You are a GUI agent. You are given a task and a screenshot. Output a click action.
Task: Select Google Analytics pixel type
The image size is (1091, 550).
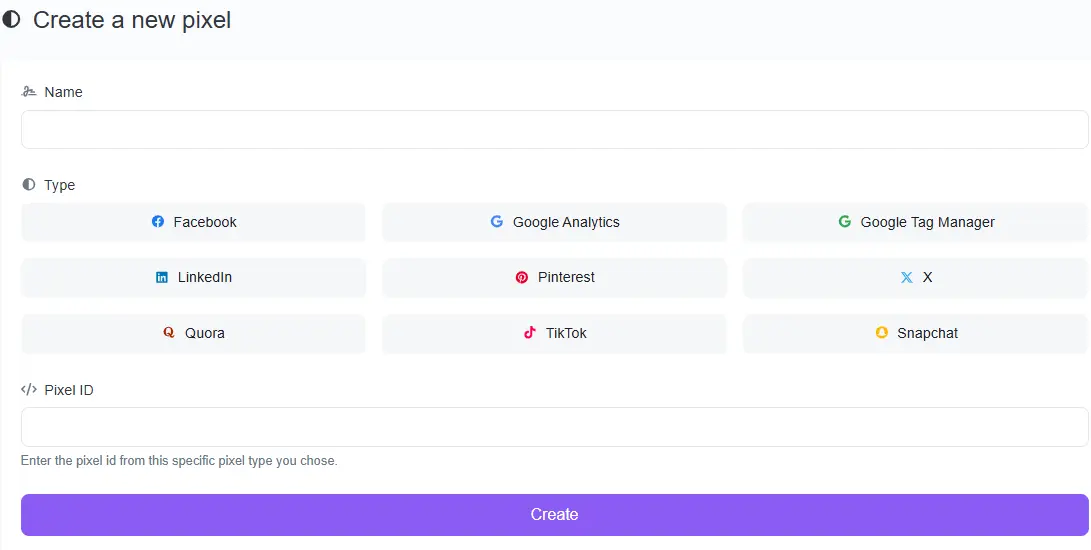click(555, 222)
